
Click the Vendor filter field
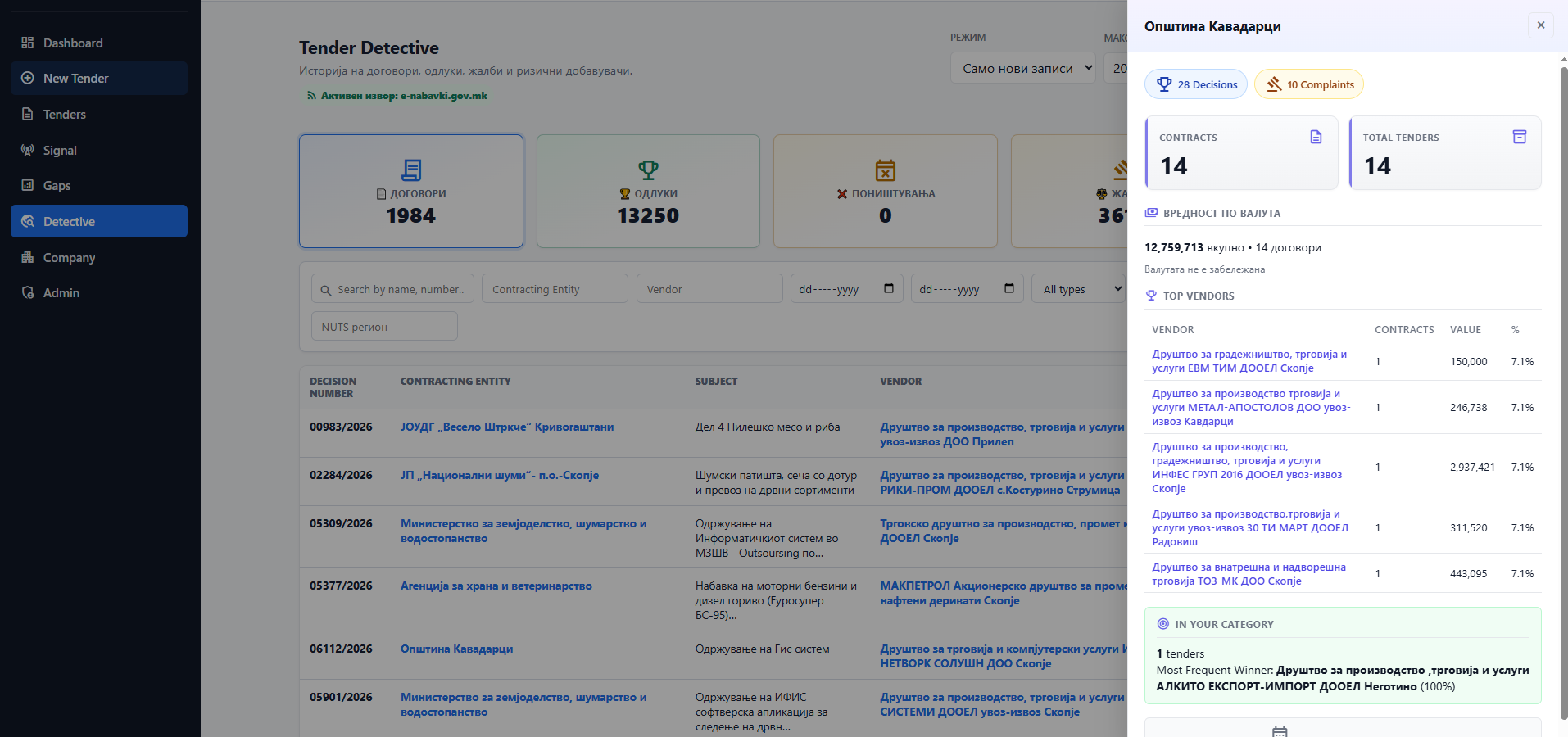(x=709, y=289)
